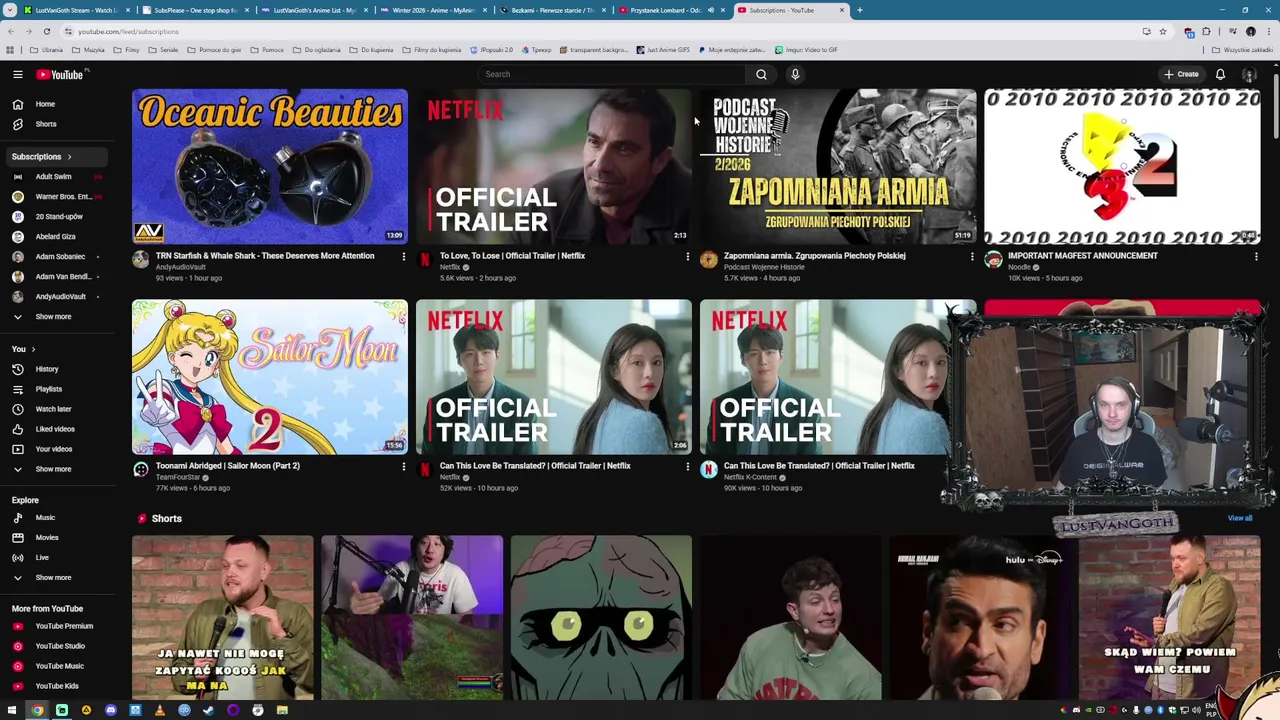Reload the page in browser toolbar
The width and height of the screenshot is (1280, 720).
[x=46, y=31]
